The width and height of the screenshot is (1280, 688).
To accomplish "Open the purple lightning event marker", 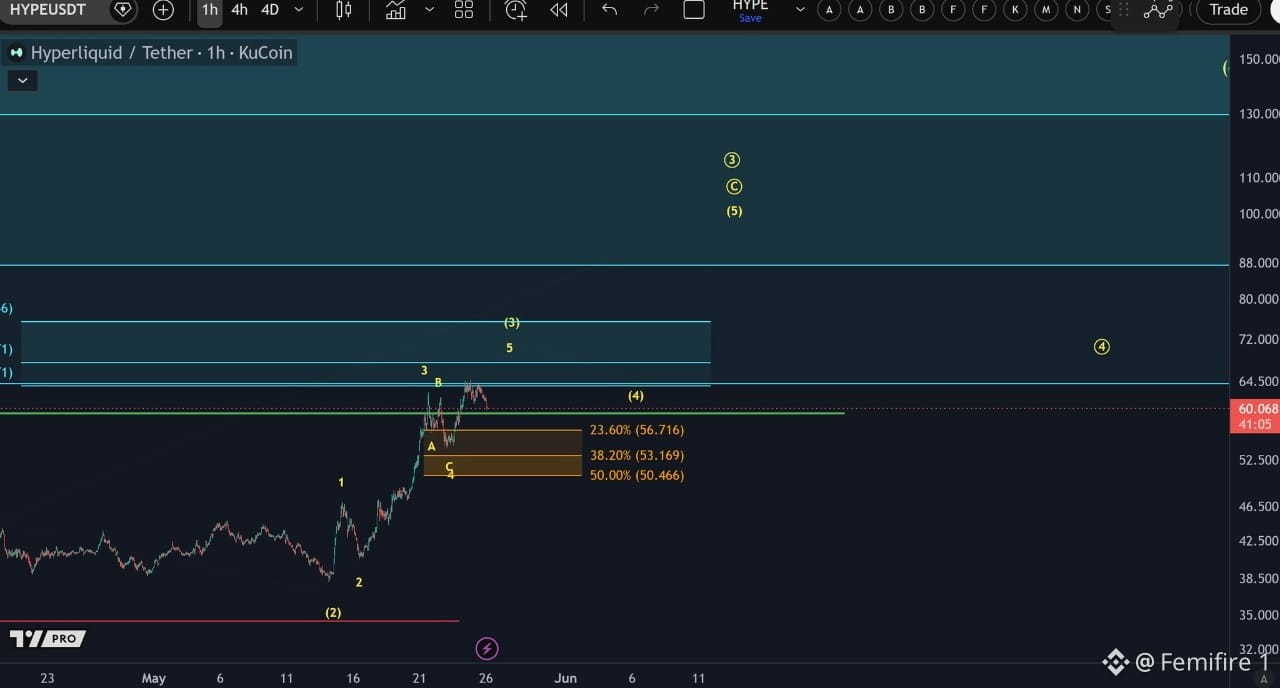I will point(486,649).
